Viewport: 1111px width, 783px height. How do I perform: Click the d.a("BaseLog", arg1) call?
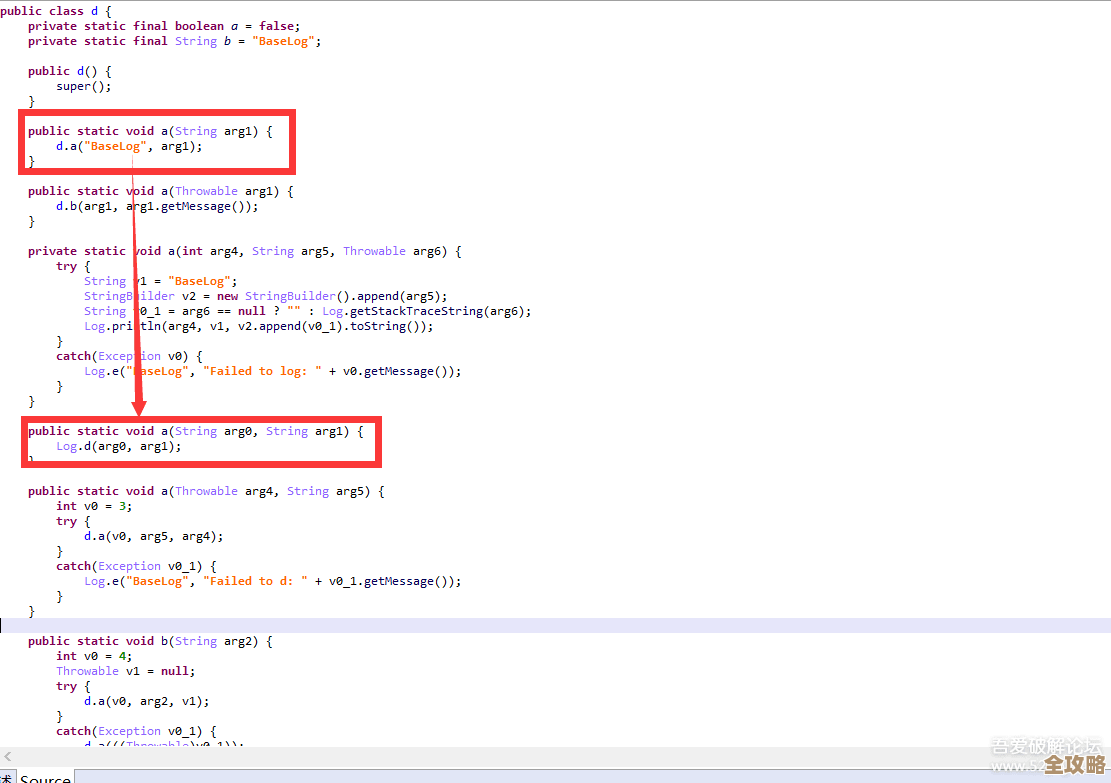tap(129, 146)
